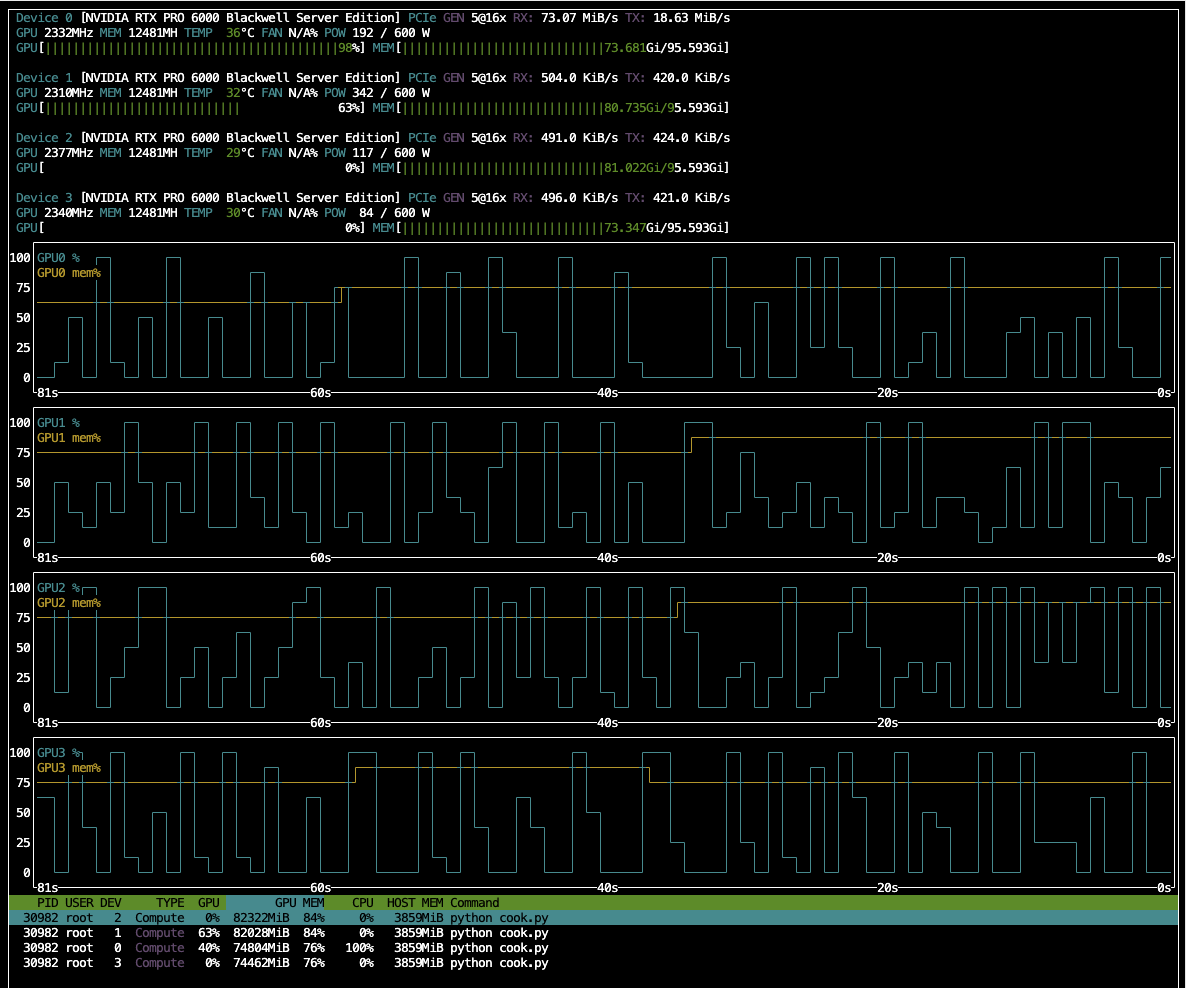Click the 60s marker on GPU1 chart axis
Viewport: 1186px width, 988px height.
(x=321, y=558)
